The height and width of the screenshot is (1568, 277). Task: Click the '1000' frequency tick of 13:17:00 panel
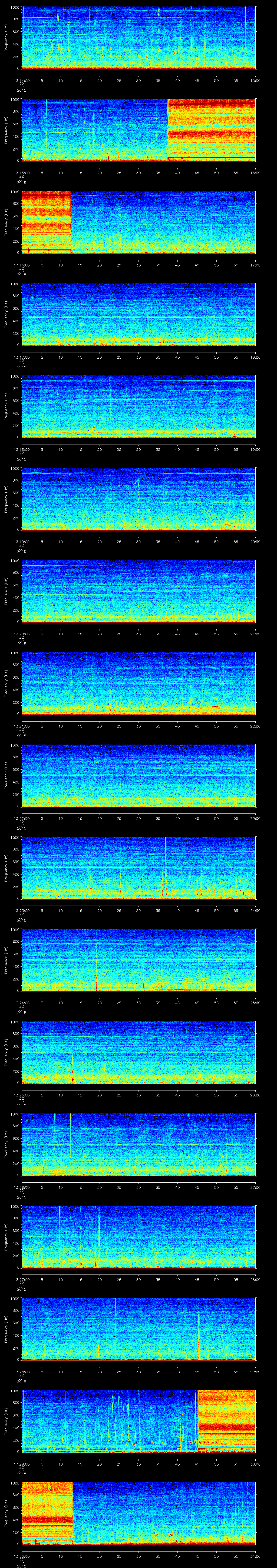15,284
